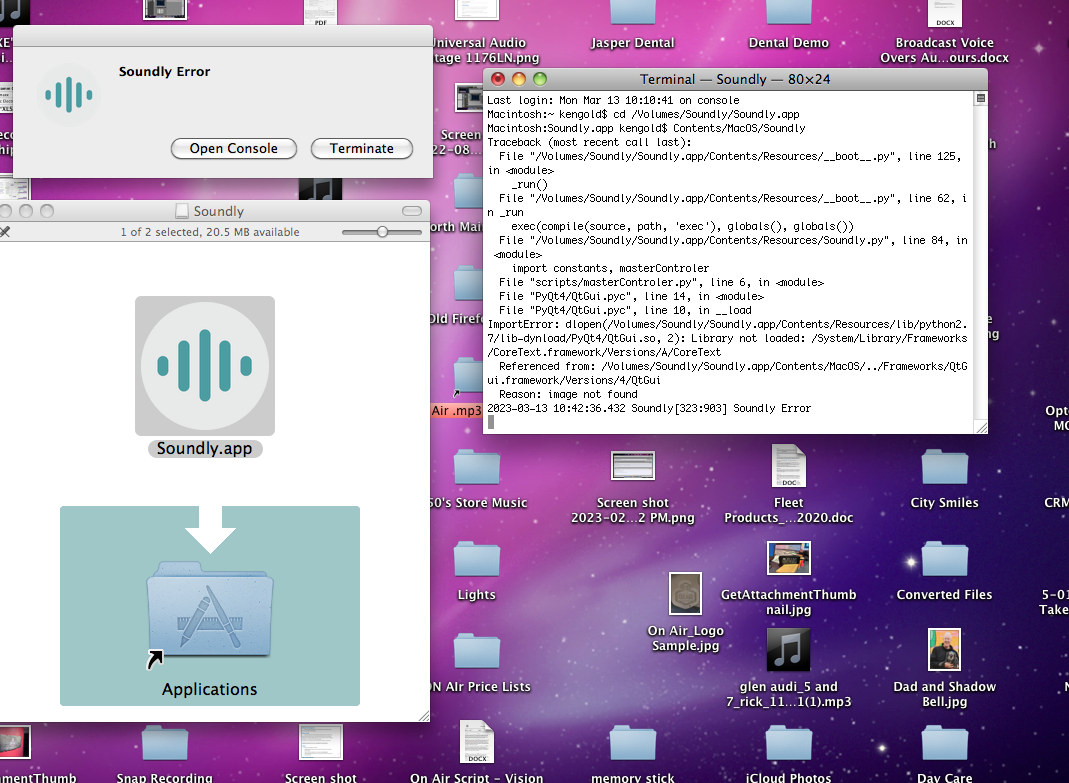The width and height of the screenshot is (1069, 783).
Task: Select Universal Audio 1176LN.png file
Action: coord(477,10)
